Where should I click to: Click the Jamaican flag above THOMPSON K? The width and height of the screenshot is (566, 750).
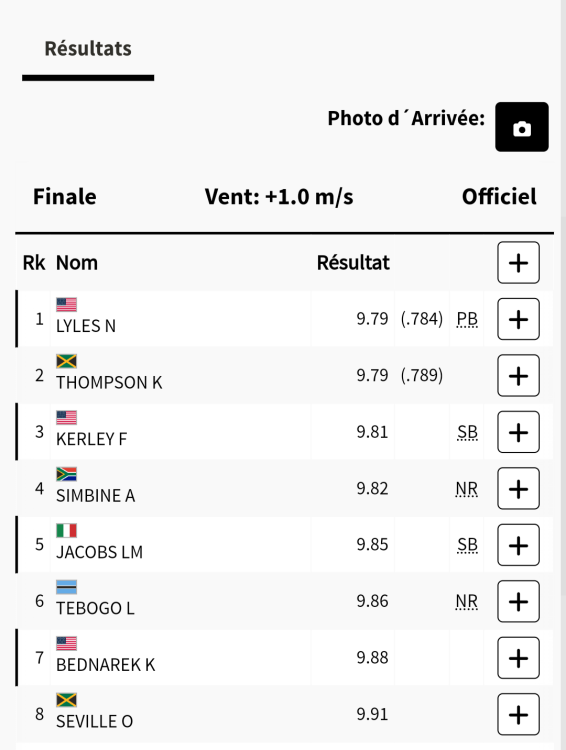(67, 361)
